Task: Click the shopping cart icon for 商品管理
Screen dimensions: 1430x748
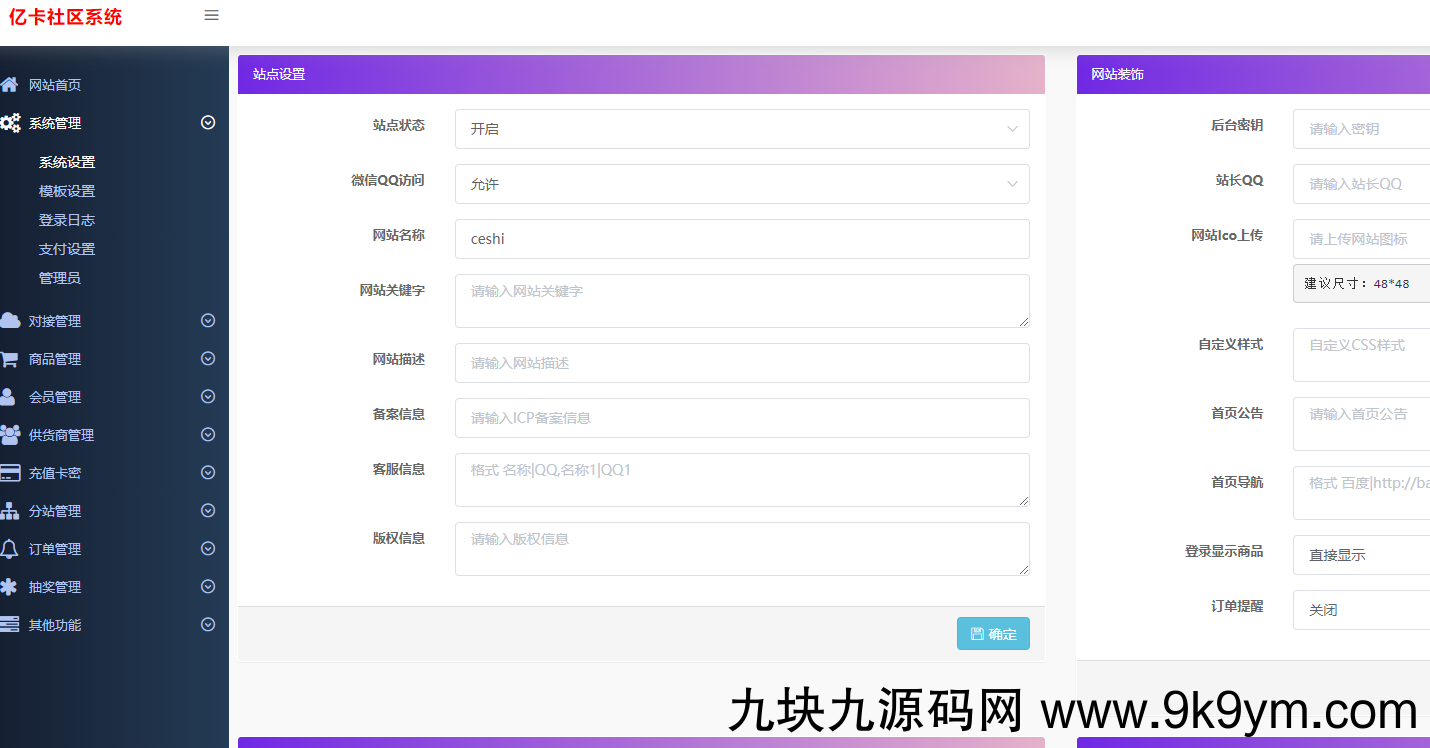Action: coord(10,359)
